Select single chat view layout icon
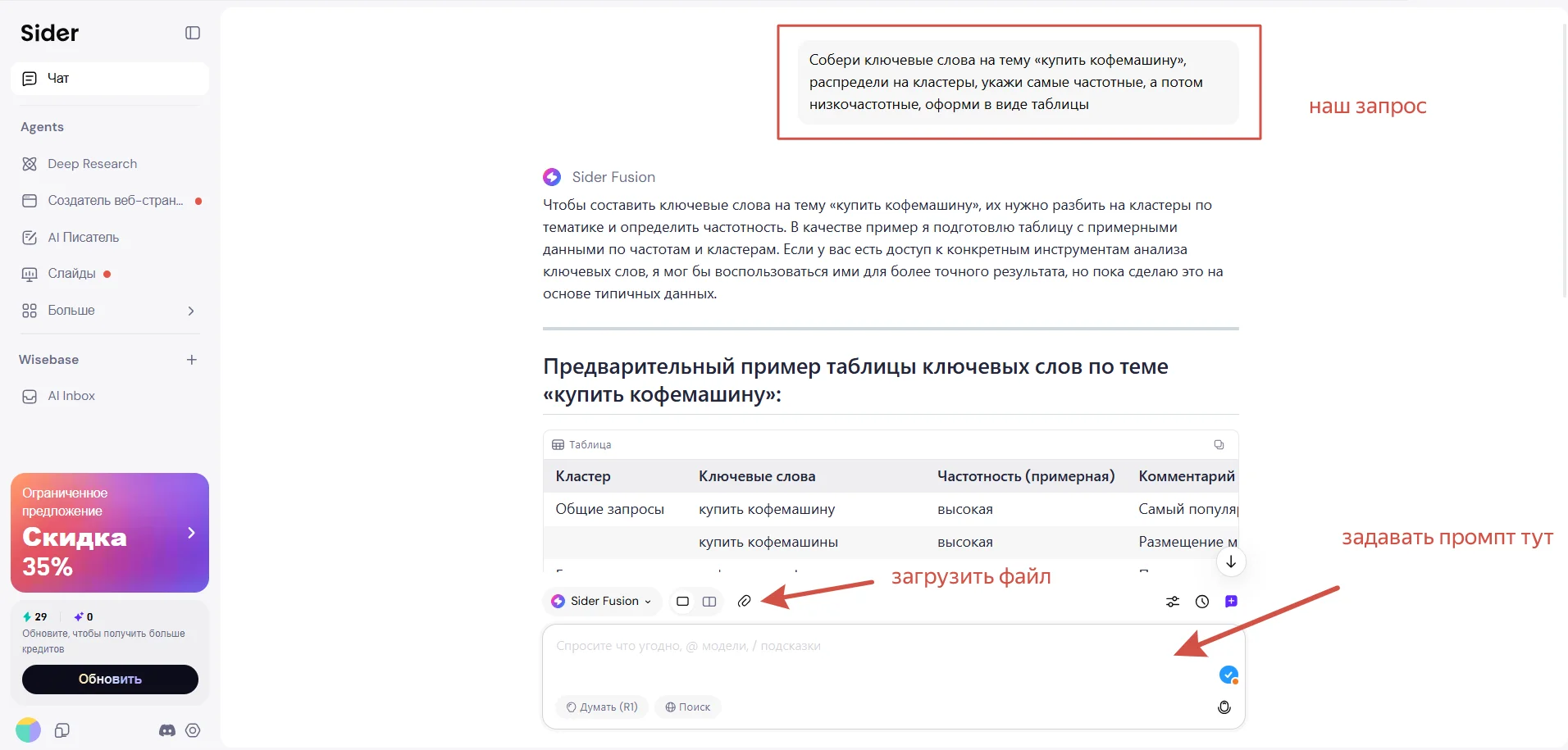The width and height of the screenshot is (1568, 750). 682,602
